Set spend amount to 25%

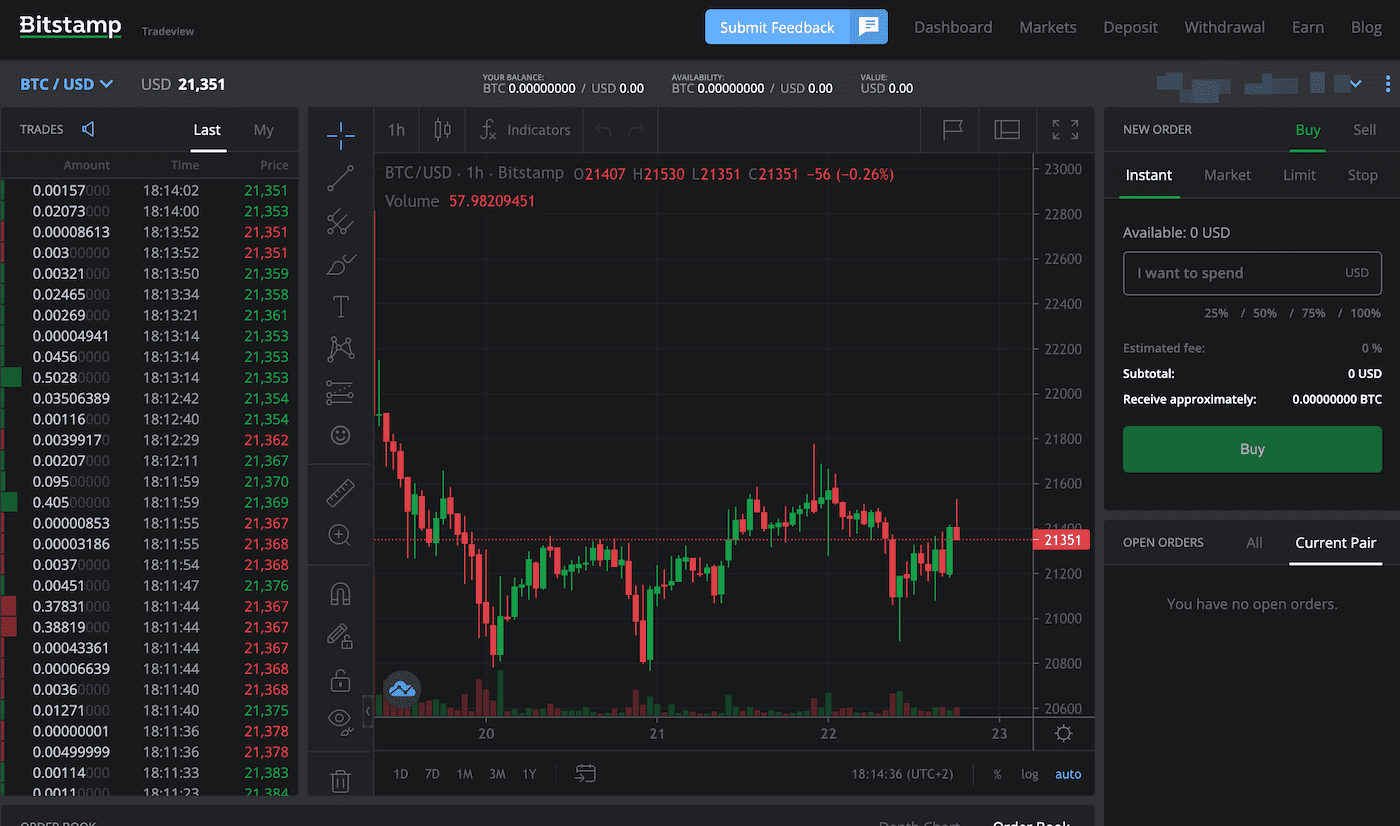click(x=1216, y=313)
